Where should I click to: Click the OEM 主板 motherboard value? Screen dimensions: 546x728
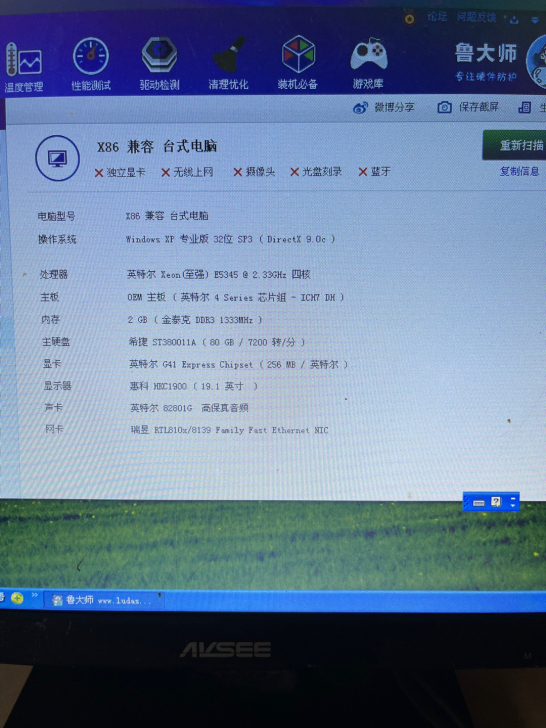[x=236, y=297]
